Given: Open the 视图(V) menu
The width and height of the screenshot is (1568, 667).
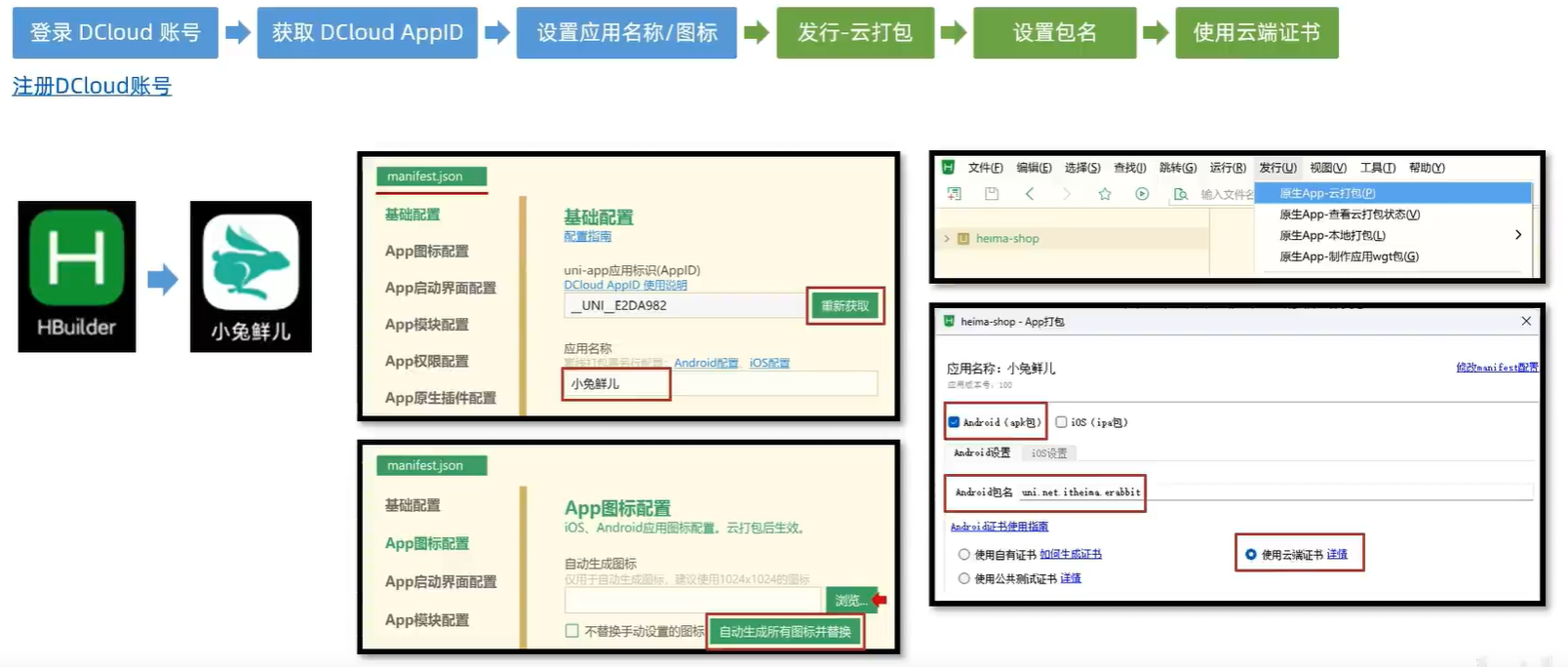Looking at the screenshot, I should pos(1328,168).
